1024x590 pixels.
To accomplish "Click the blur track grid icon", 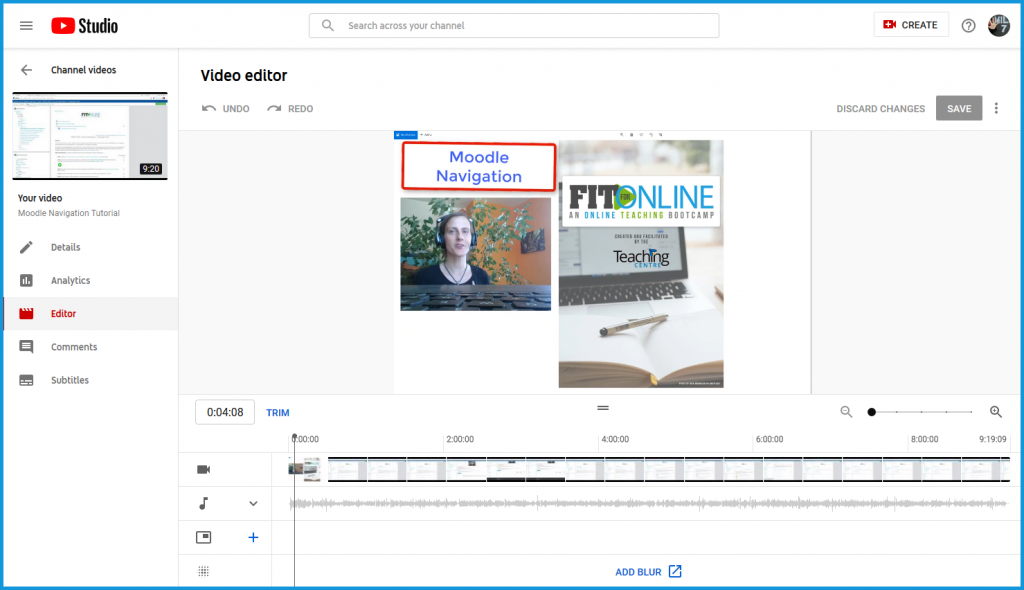I will [204, 571].
